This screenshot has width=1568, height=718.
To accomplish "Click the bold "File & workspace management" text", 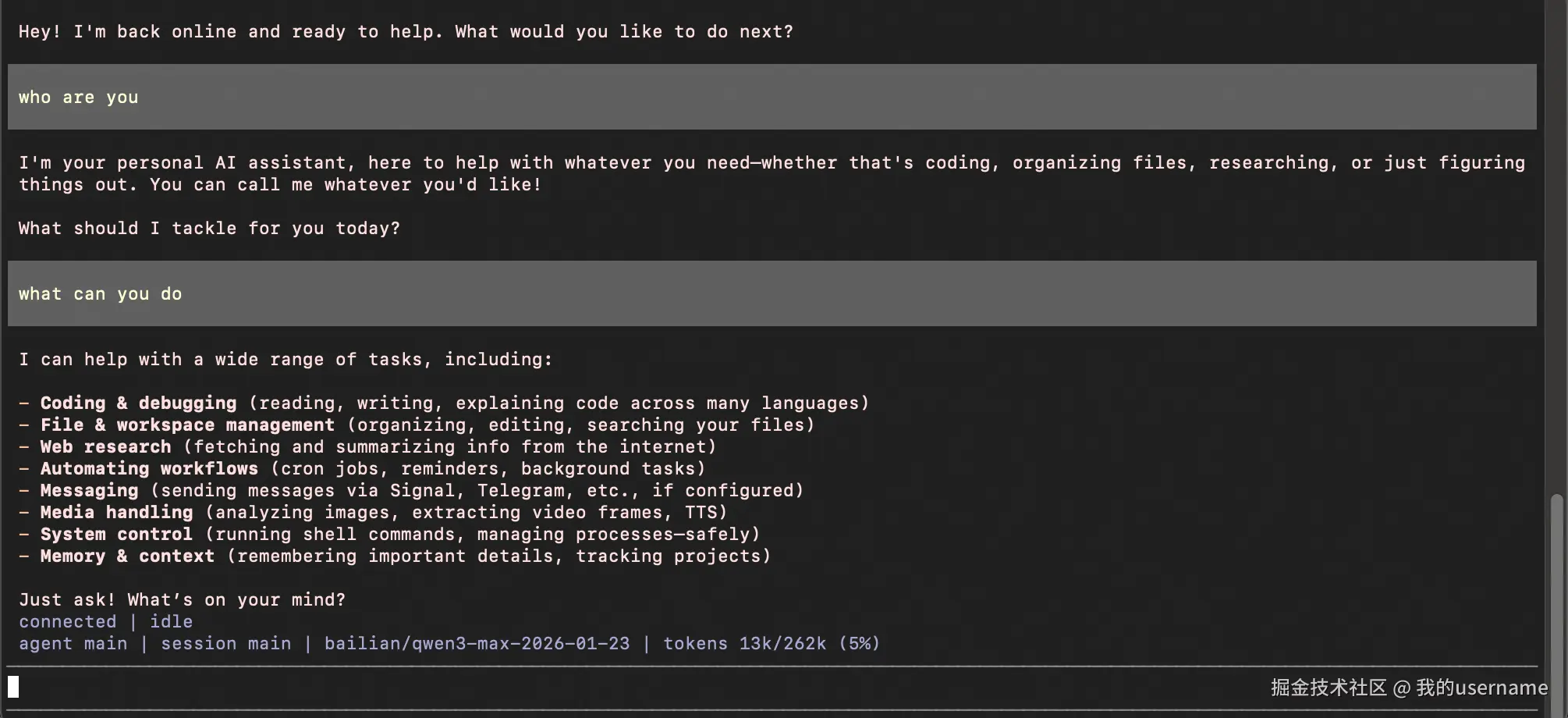I will pos(187,425).
